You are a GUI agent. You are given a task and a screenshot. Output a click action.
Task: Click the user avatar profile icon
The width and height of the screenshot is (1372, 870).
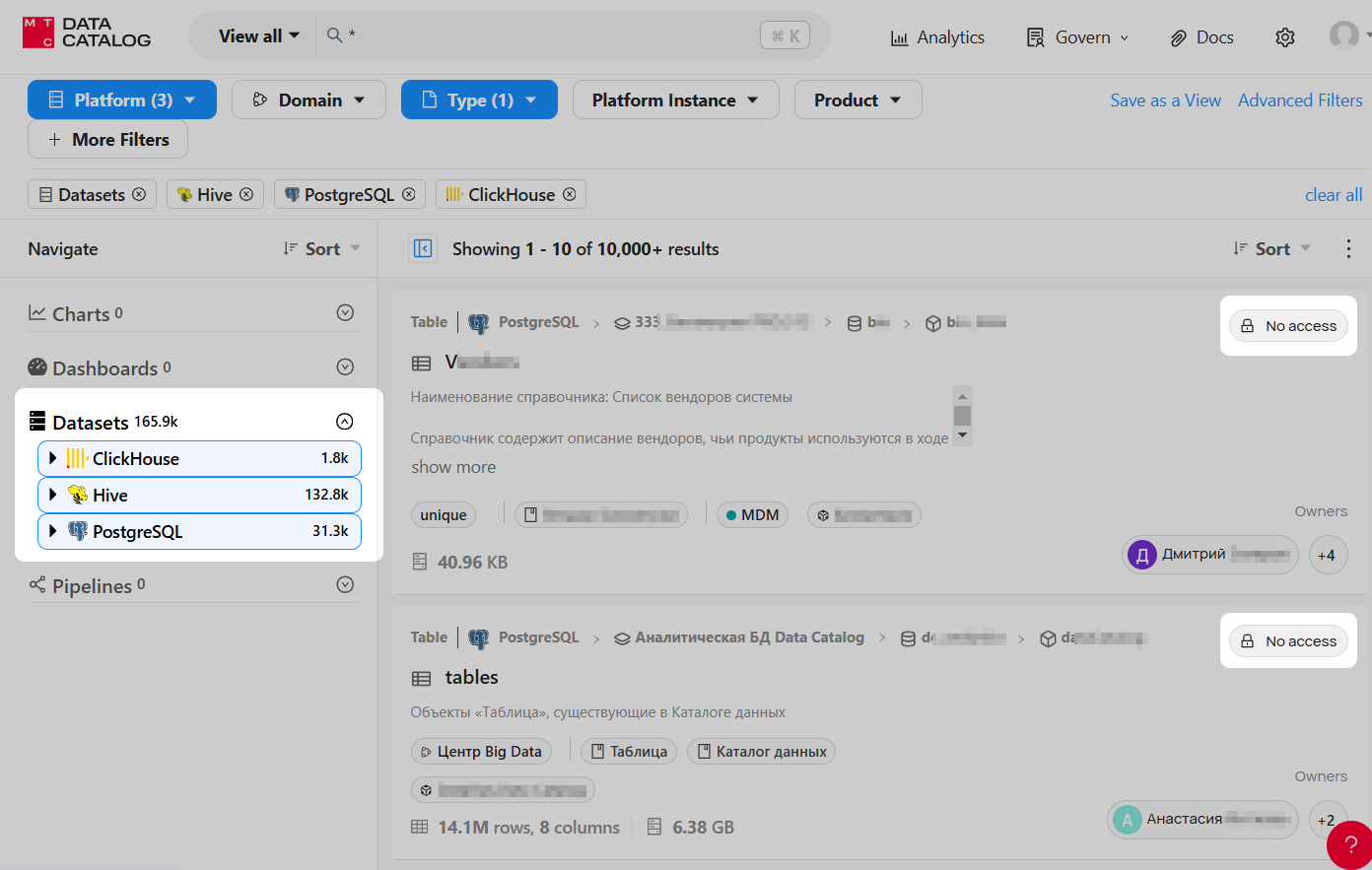[x=1343, y=36]
